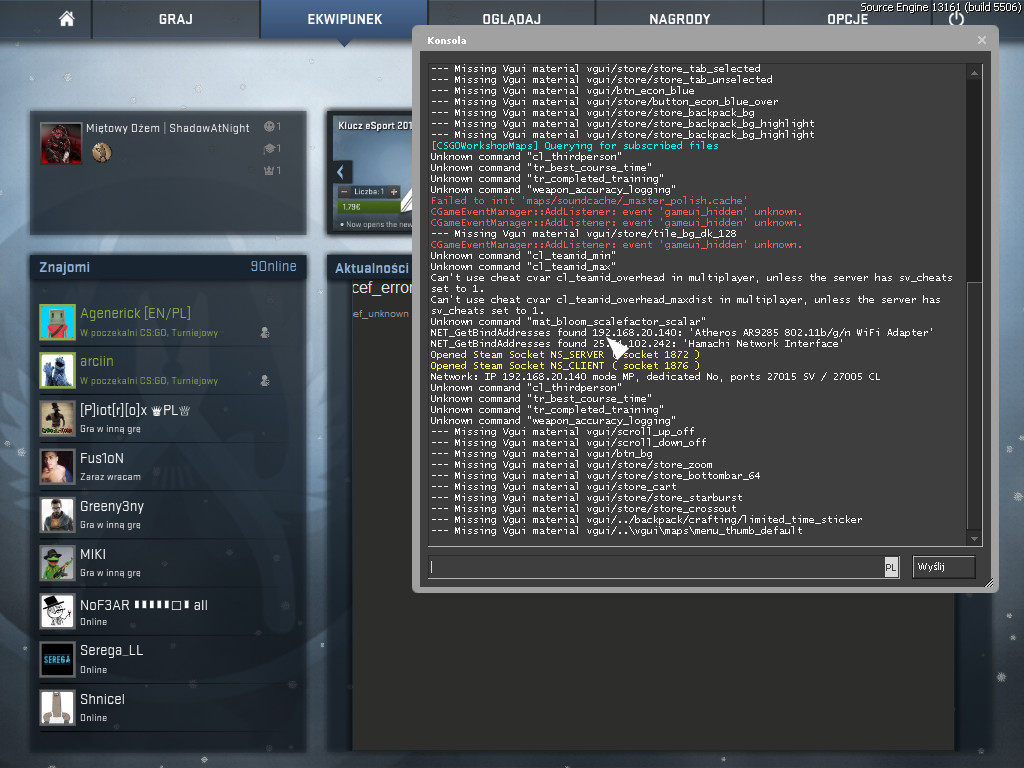Click Fus1oN avatar
The height and width of the screenshot is (768, 1024).
(57, 466)
